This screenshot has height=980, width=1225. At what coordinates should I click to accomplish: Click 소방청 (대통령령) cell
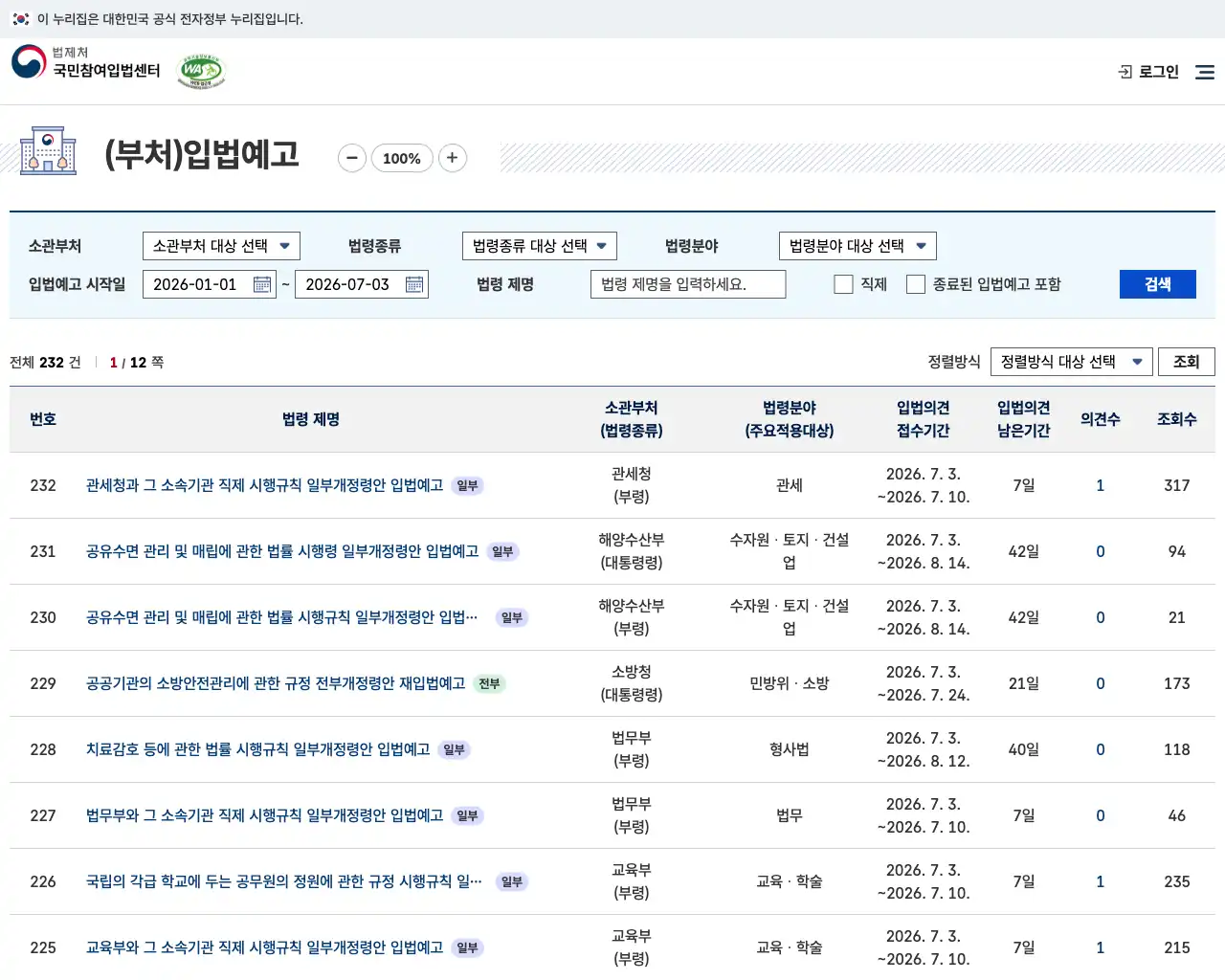click(632, 683)
